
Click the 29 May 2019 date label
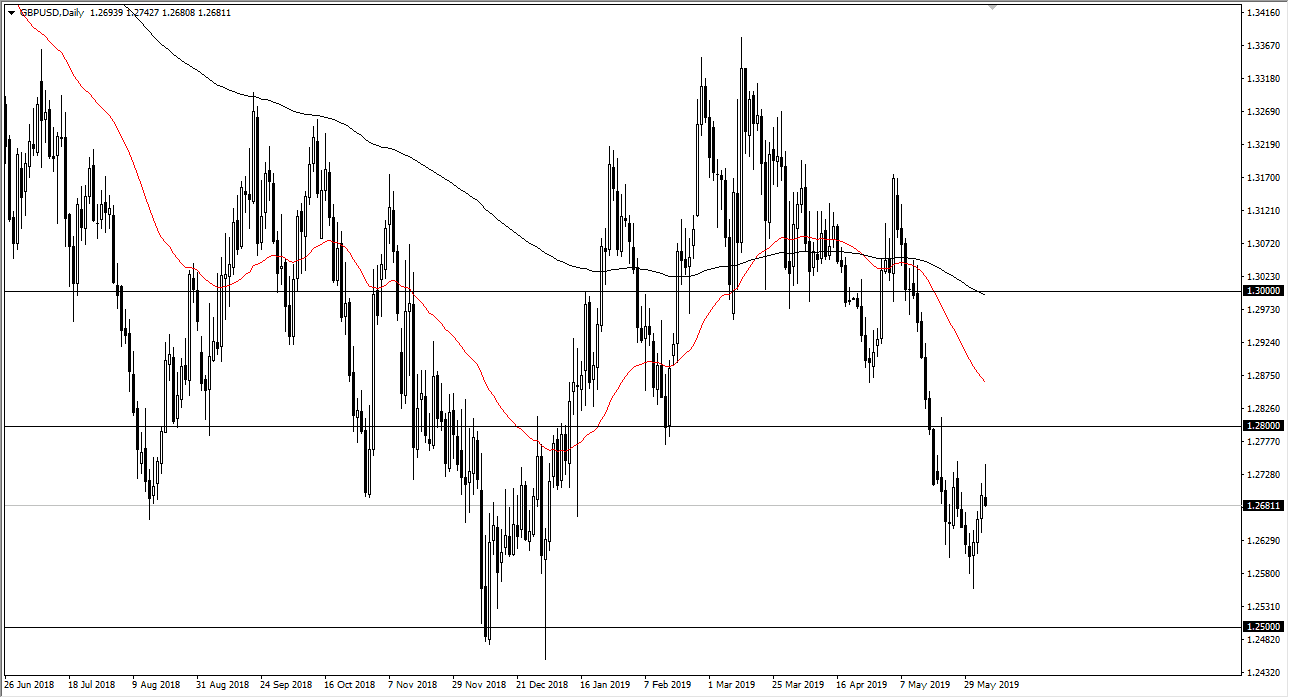pyautogui.click(x=990, y=686)
